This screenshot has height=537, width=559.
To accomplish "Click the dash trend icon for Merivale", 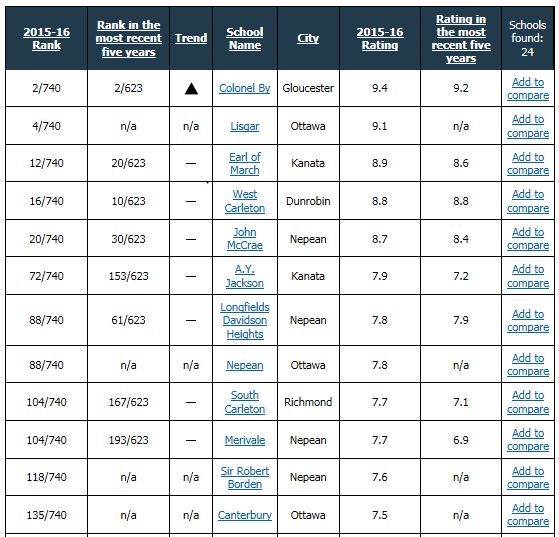I will (191, 440).
